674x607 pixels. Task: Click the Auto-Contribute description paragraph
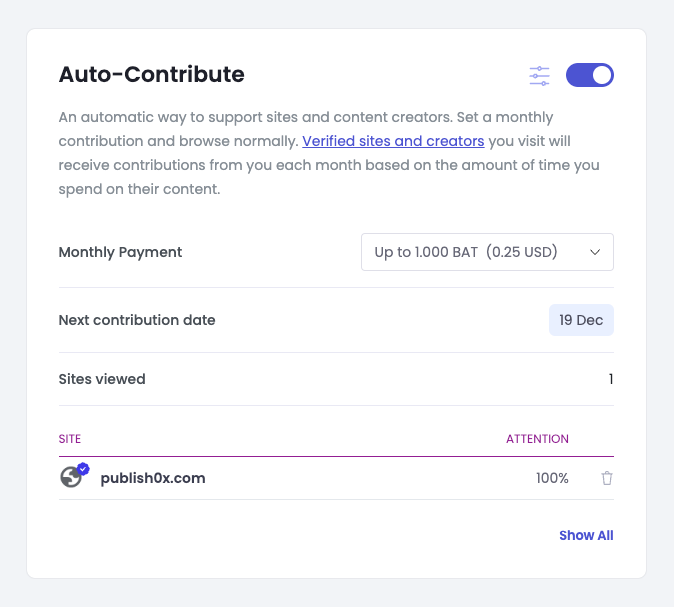point(329,153)
